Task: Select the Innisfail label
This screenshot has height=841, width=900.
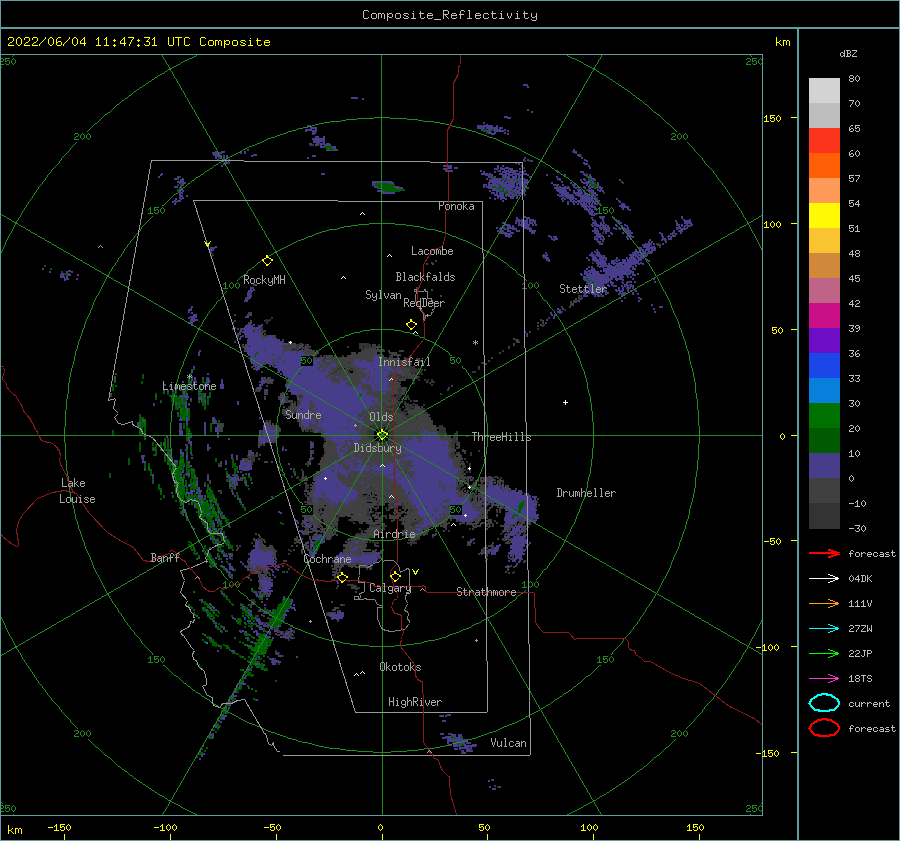Action: (x=404, y=362)
